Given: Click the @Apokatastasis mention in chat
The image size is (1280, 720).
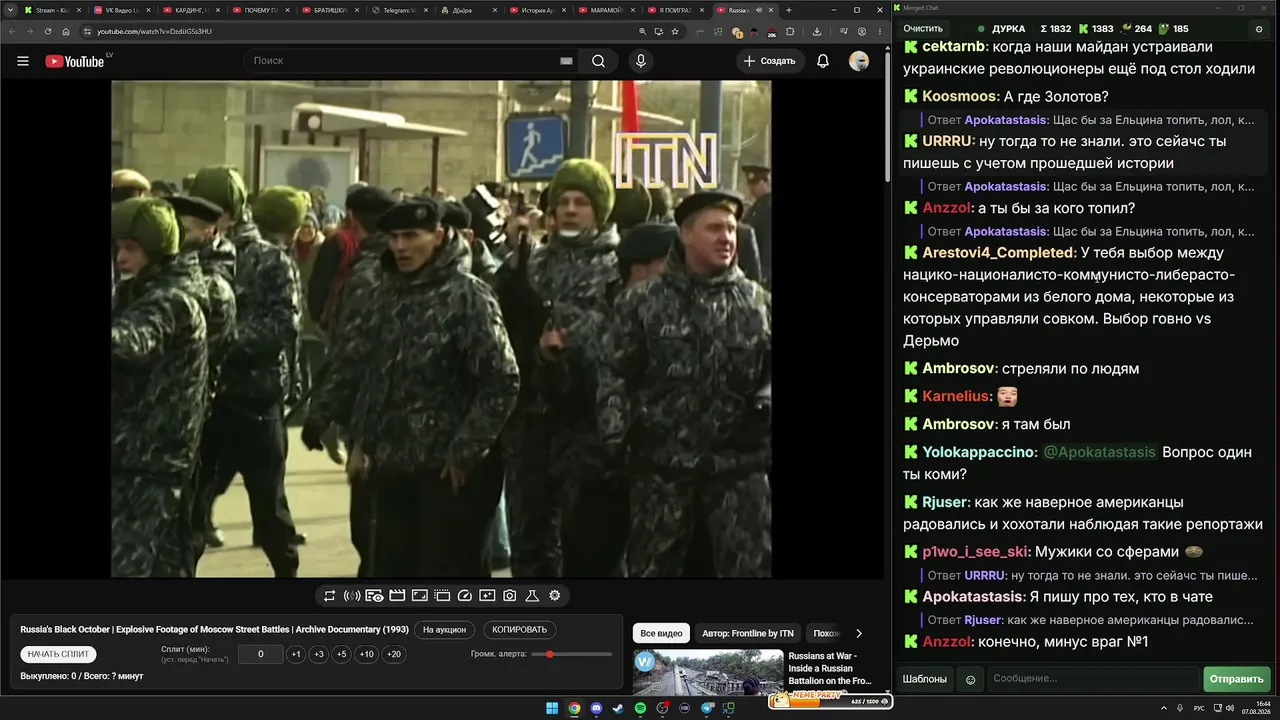Looking at the screenshot, I should tap(1099, 452).
